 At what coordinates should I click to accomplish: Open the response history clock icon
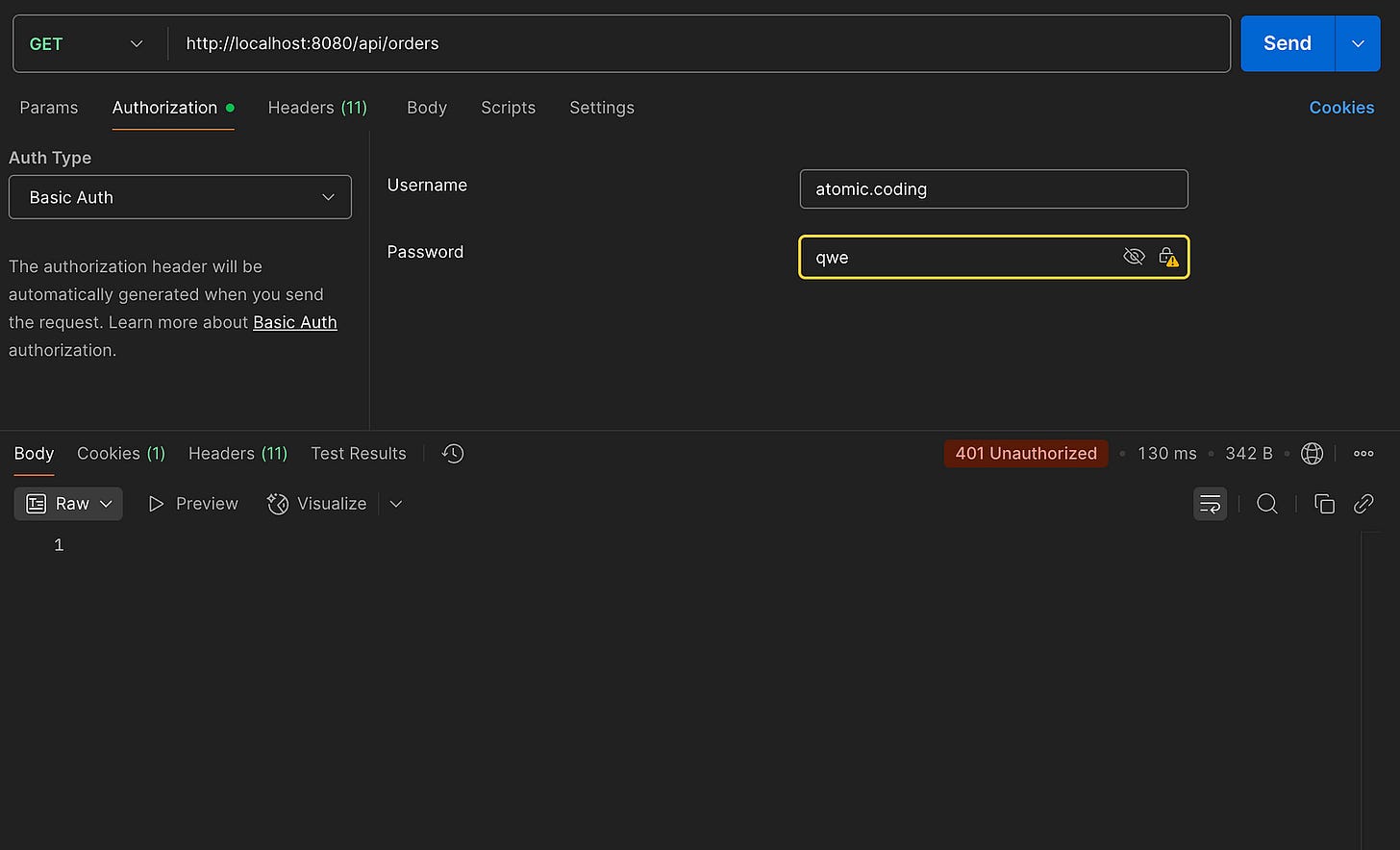coord(453,453)
